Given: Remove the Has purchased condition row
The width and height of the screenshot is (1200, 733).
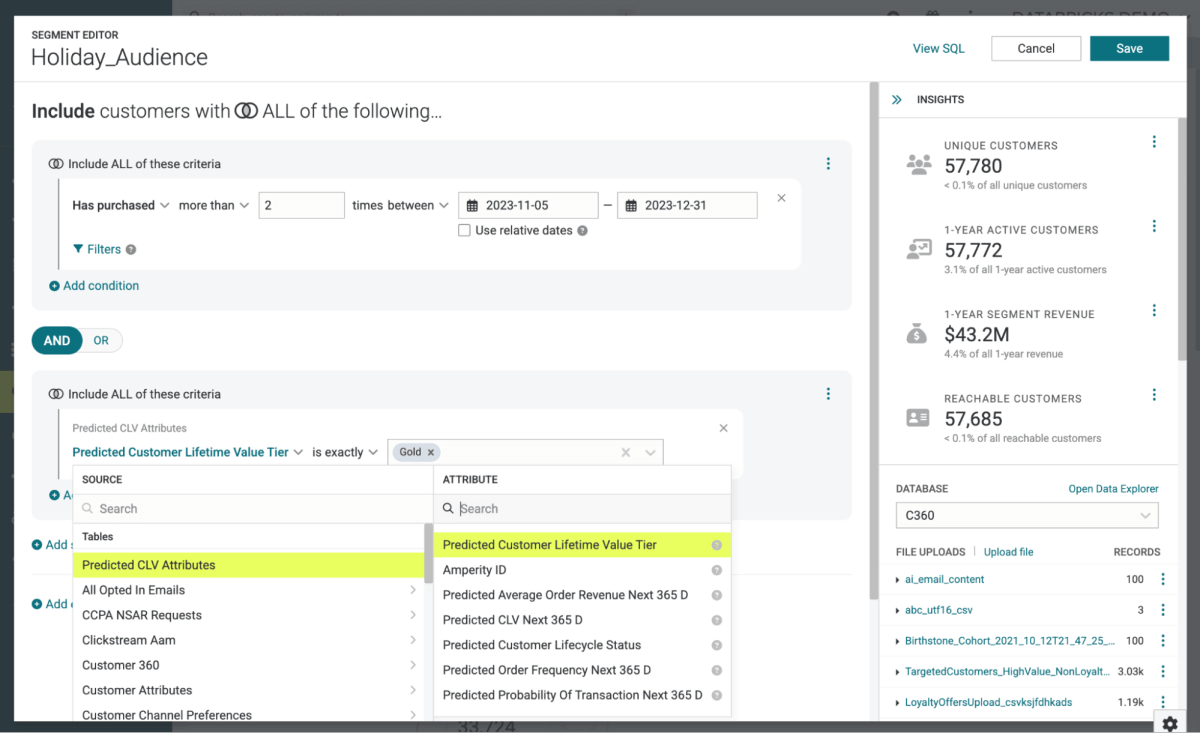Looking at the screenshot, I should tap(781, 198).
